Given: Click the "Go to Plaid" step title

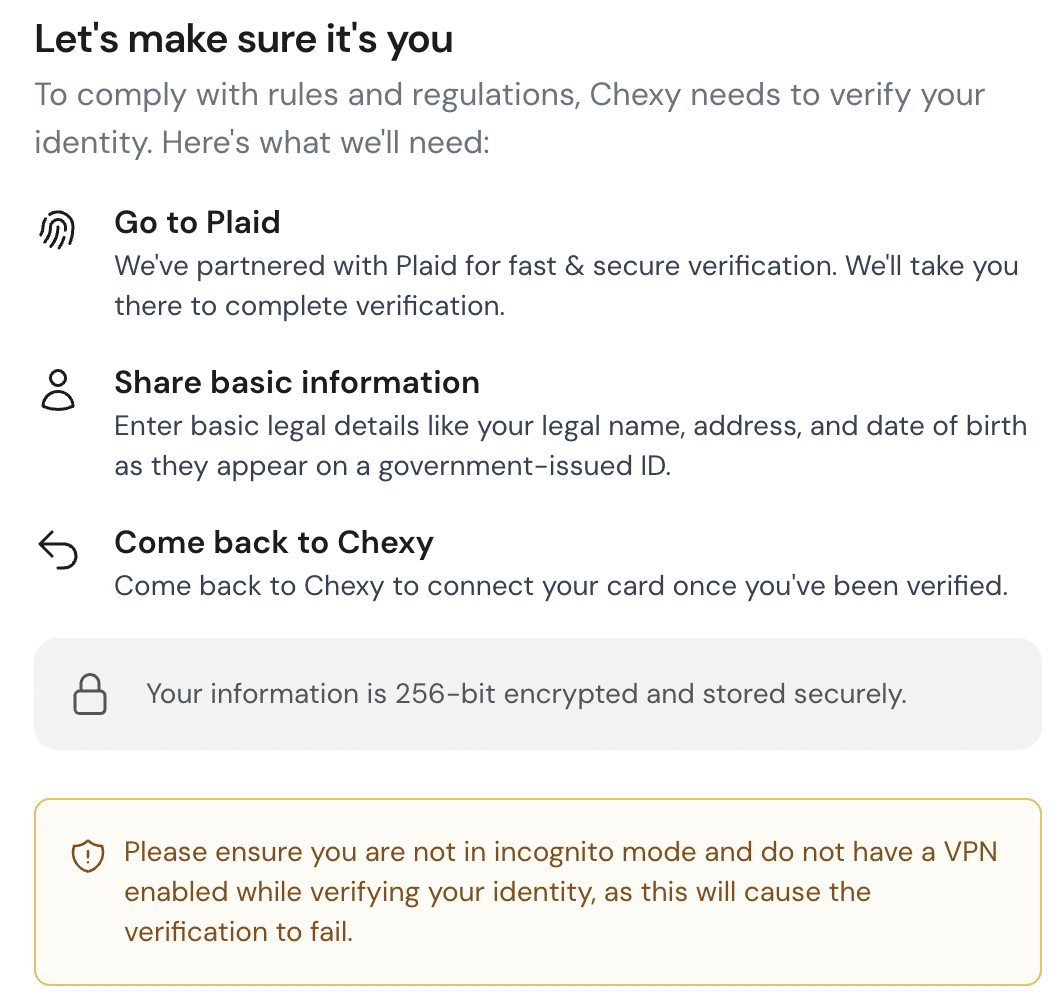Looking at the screenshot, I should tap(197, 222).
